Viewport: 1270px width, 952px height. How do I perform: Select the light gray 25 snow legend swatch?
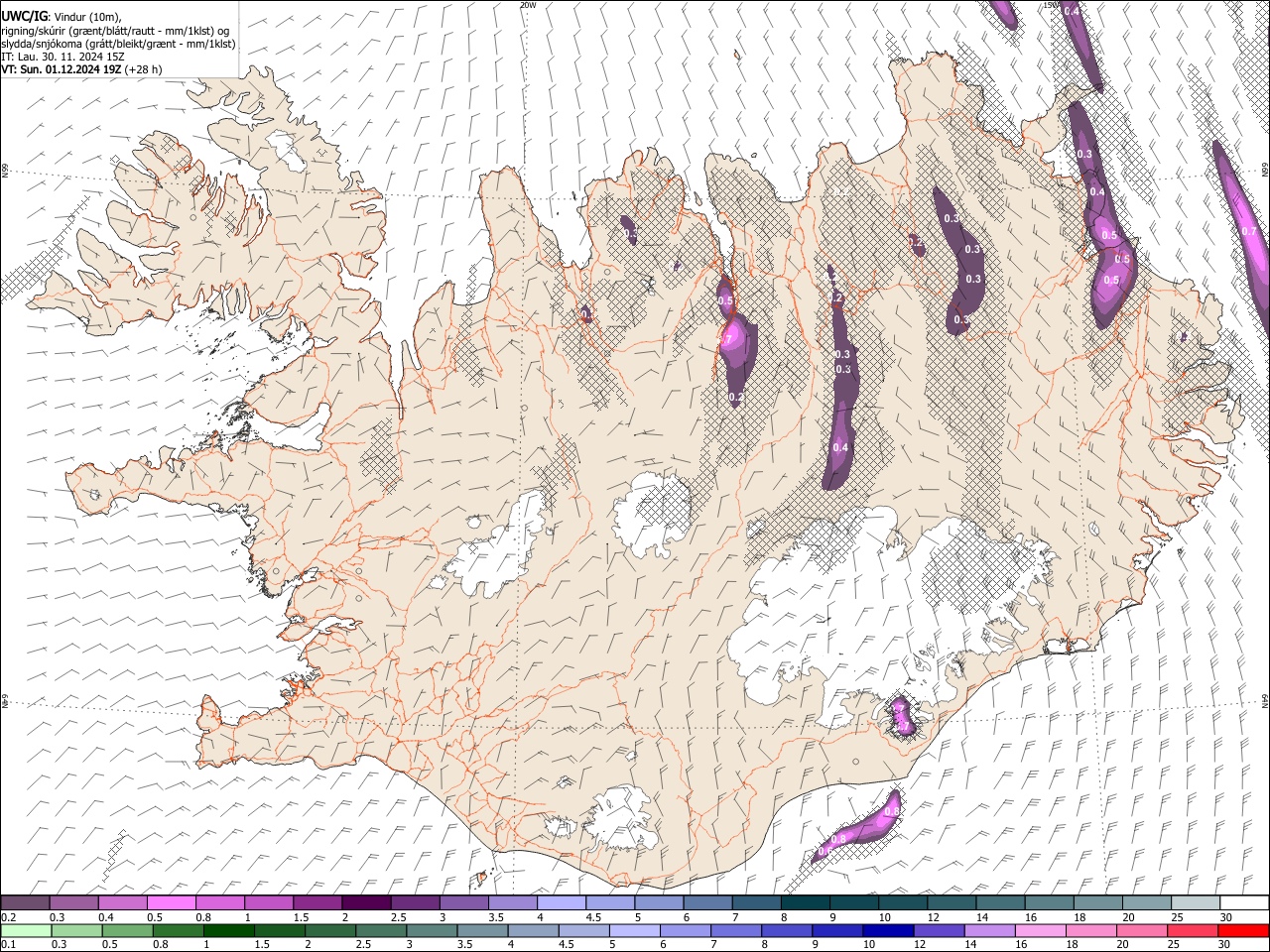(1196, 903)
